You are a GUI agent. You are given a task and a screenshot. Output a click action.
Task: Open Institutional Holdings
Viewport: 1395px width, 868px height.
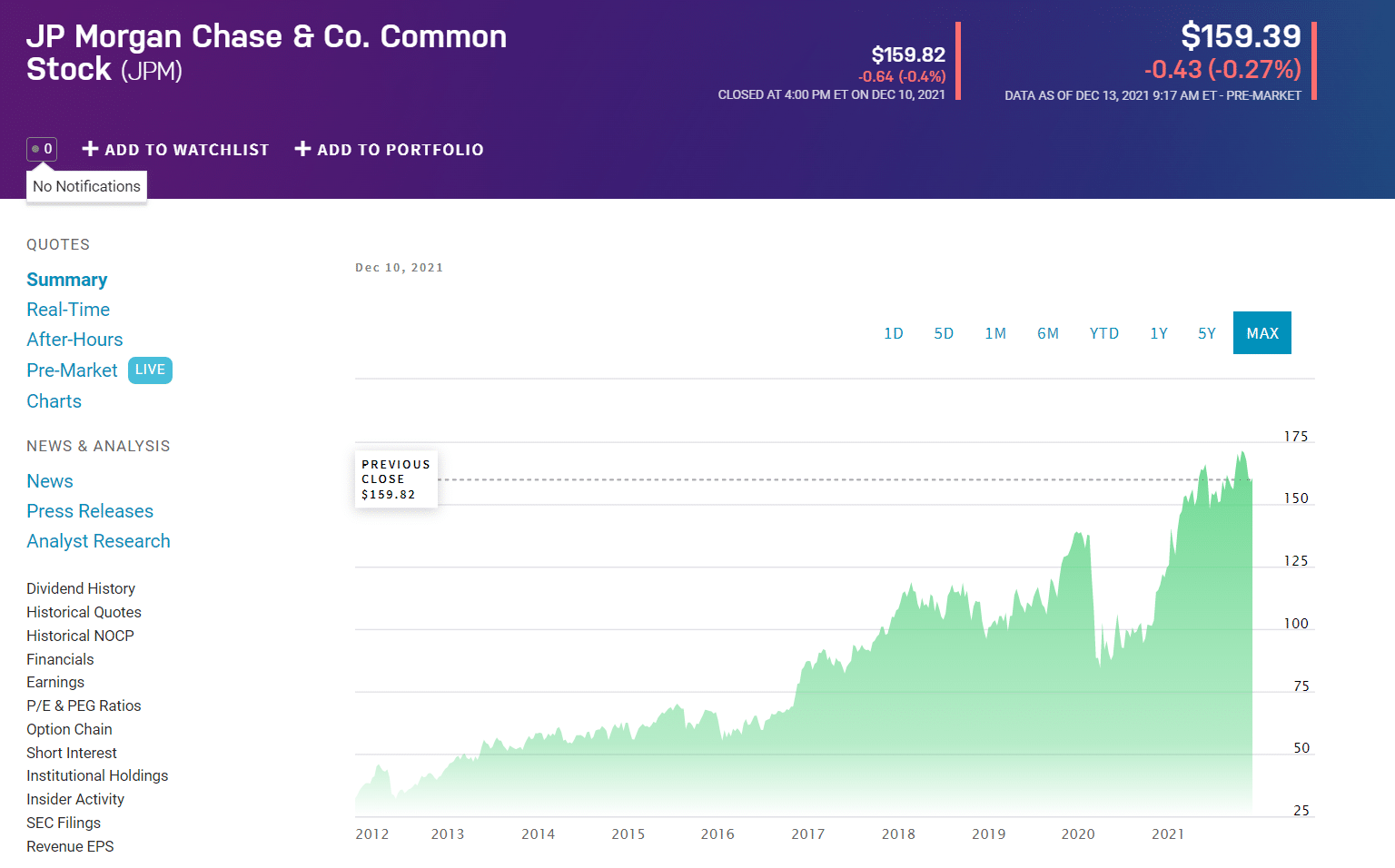[x=97, y=775]
